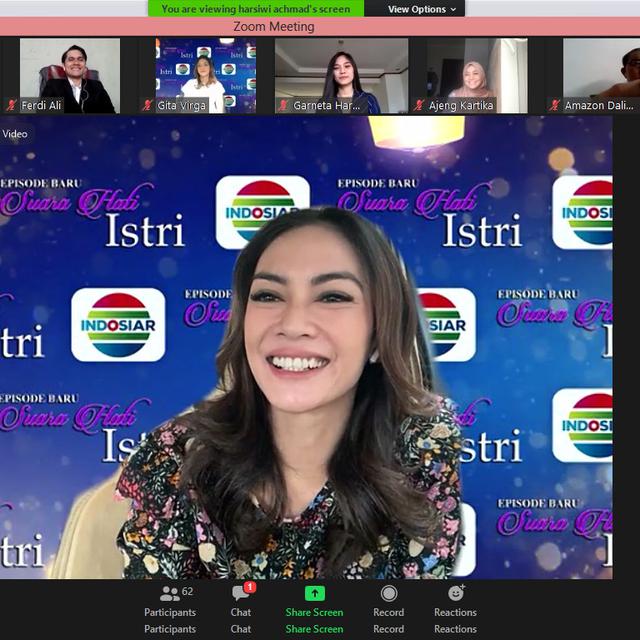Select Amazon Dali... video thumbnail
640x640 pixels.
602,76
